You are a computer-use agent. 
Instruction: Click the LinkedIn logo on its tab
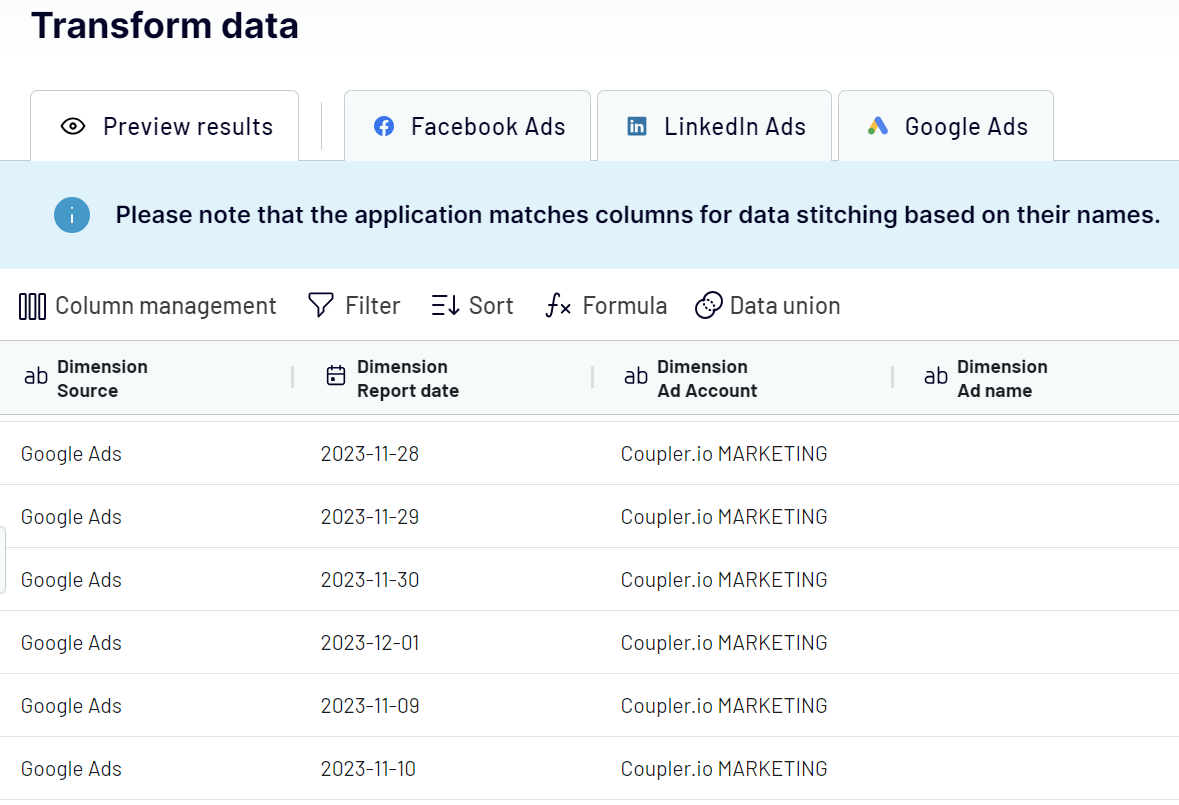click(635, 126)
